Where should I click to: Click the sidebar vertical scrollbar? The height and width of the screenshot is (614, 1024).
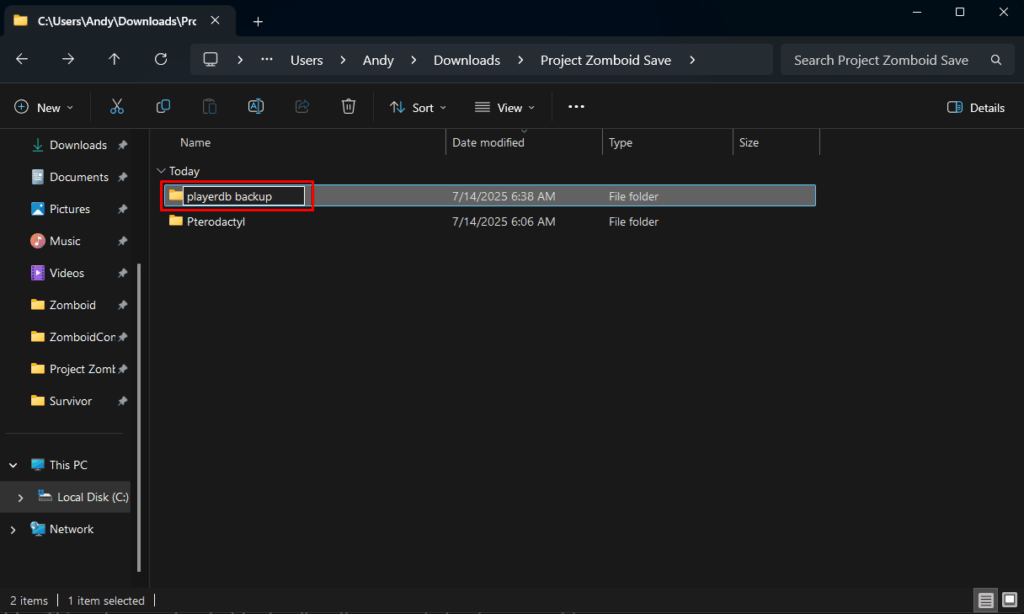[x=138, y=418]
